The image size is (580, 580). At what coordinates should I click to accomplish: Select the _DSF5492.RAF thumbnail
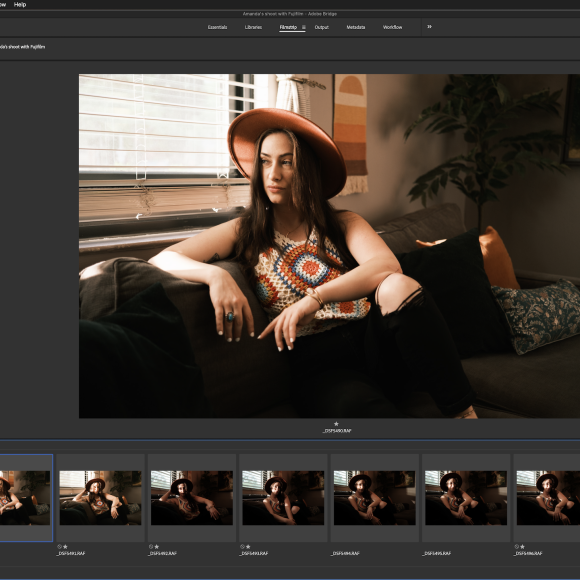[x=192, y=498]
